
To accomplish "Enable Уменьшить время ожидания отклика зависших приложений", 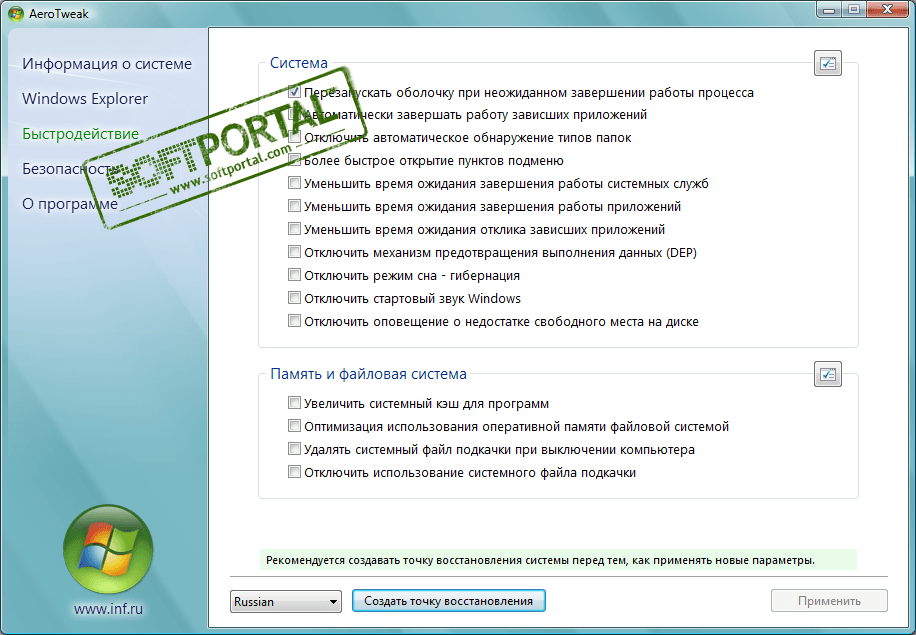I will (x=294, y=229).
